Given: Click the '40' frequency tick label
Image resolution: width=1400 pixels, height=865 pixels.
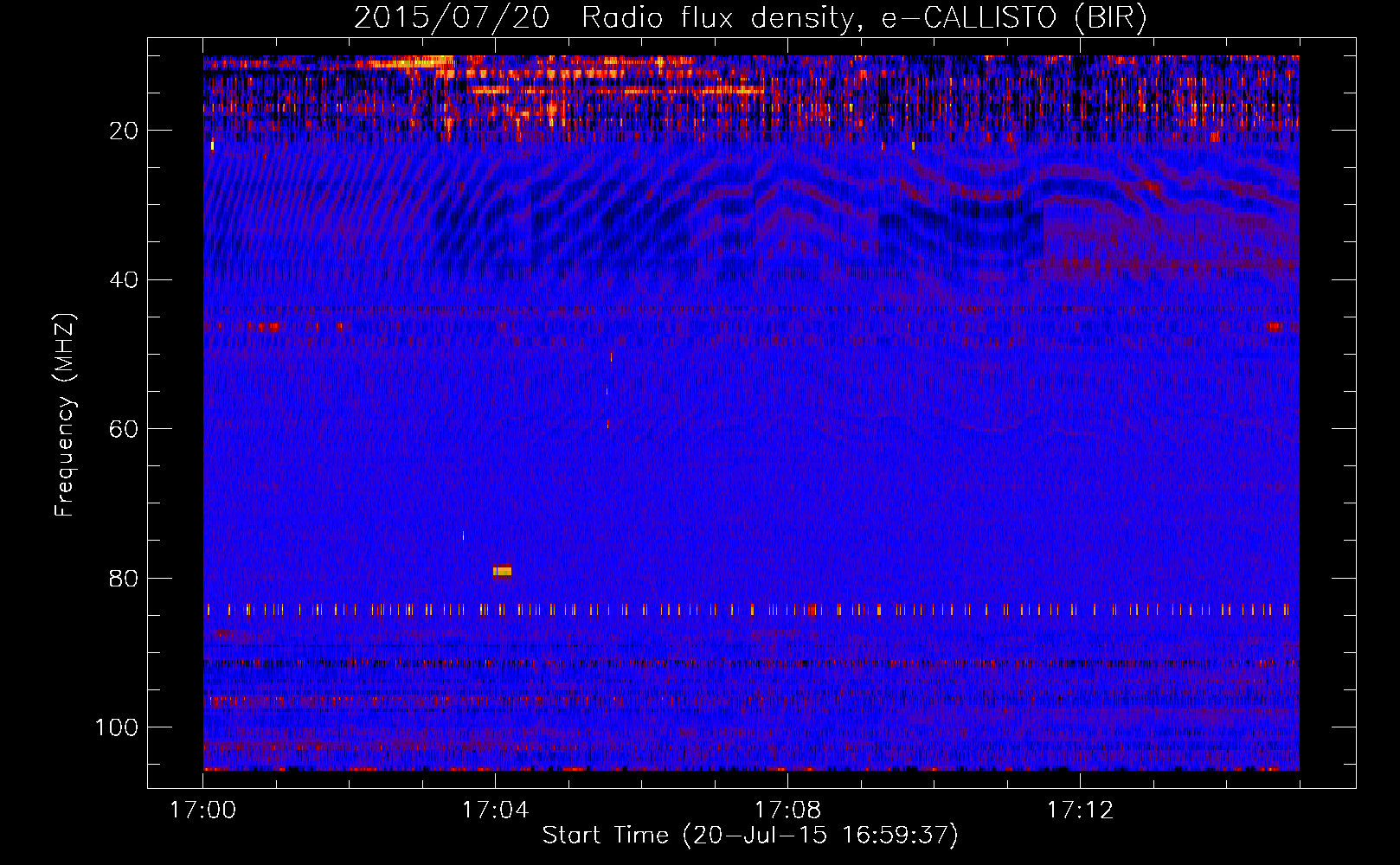Looking at the screenshot, I should [124, 280].
